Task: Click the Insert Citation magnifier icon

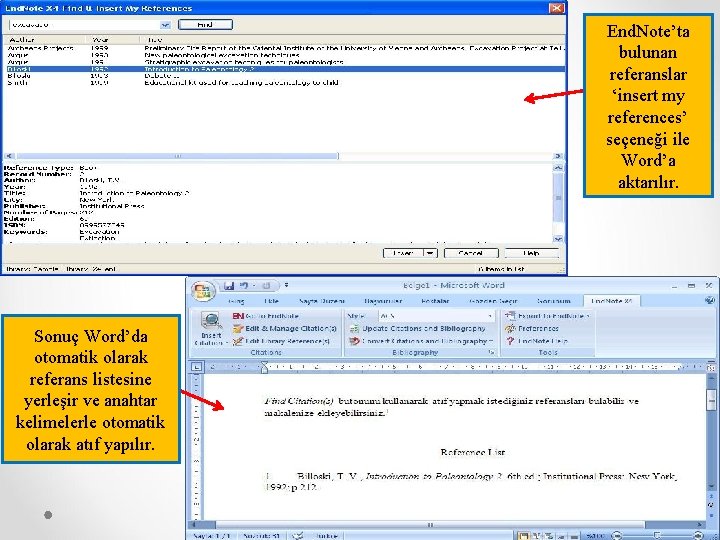Action: point(211,321)
